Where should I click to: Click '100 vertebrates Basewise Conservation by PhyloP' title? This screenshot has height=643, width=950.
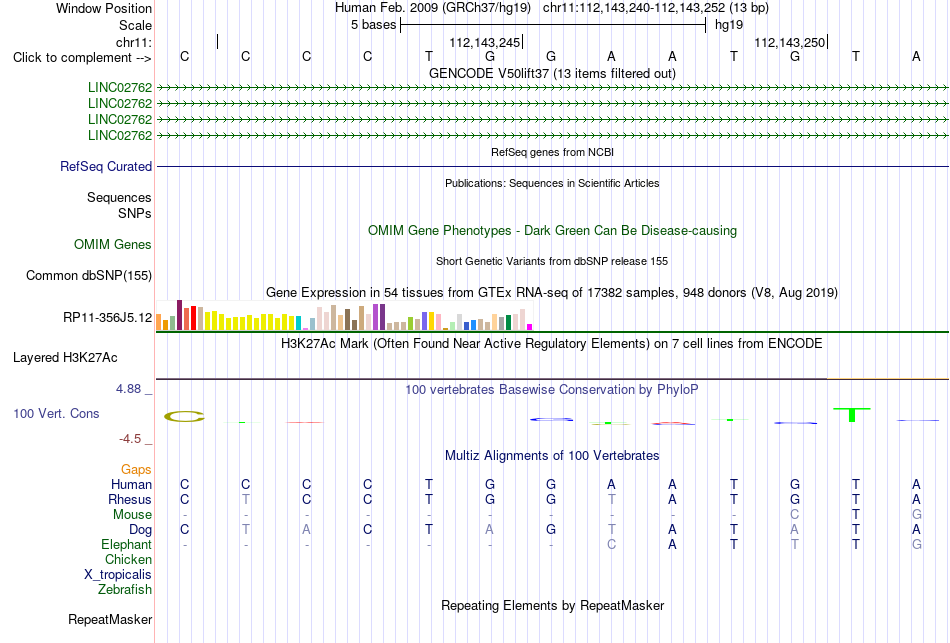pos(552,390)
